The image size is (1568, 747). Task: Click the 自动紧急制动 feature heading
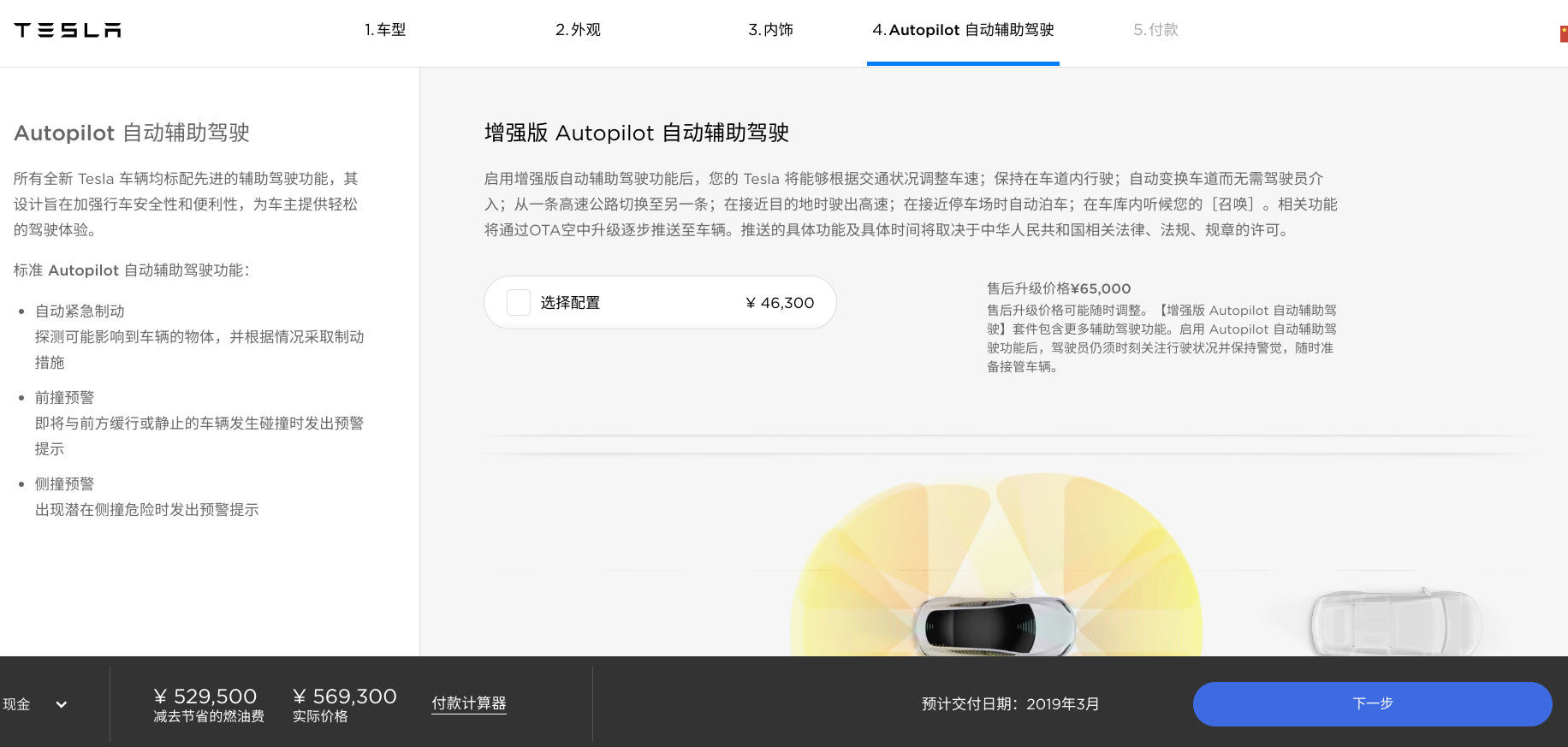(80, 311)
